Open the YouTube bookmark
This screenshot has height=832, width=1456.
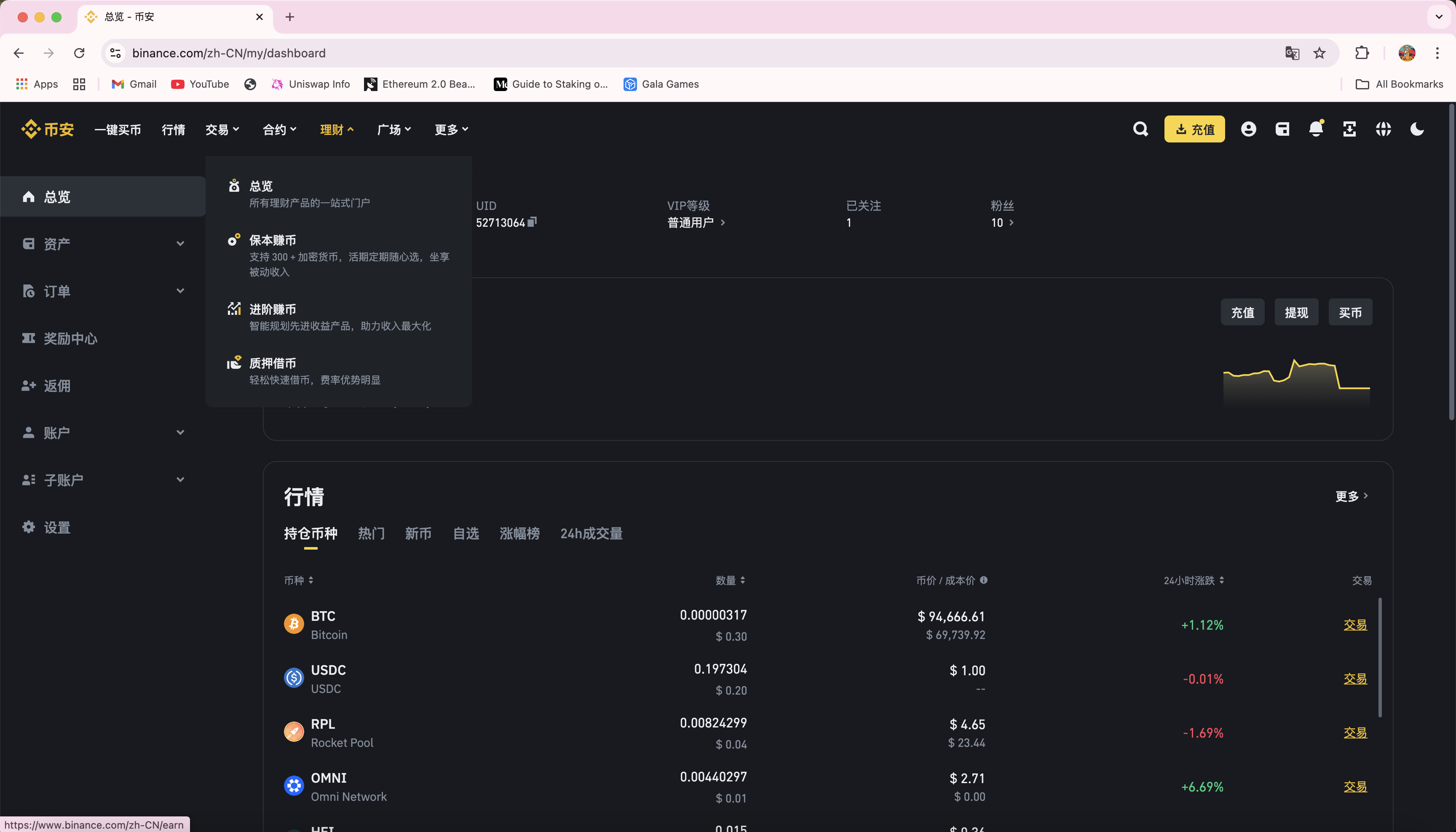(200, 84)
